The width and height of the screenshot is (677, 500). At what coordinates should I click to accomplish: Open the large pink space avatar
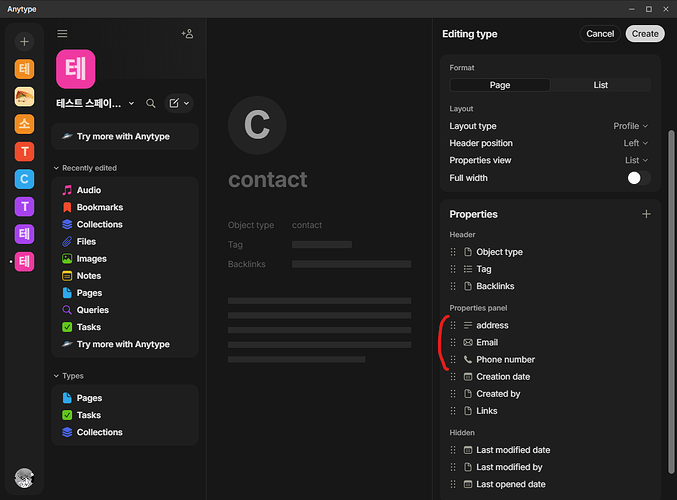pos(76,69)
